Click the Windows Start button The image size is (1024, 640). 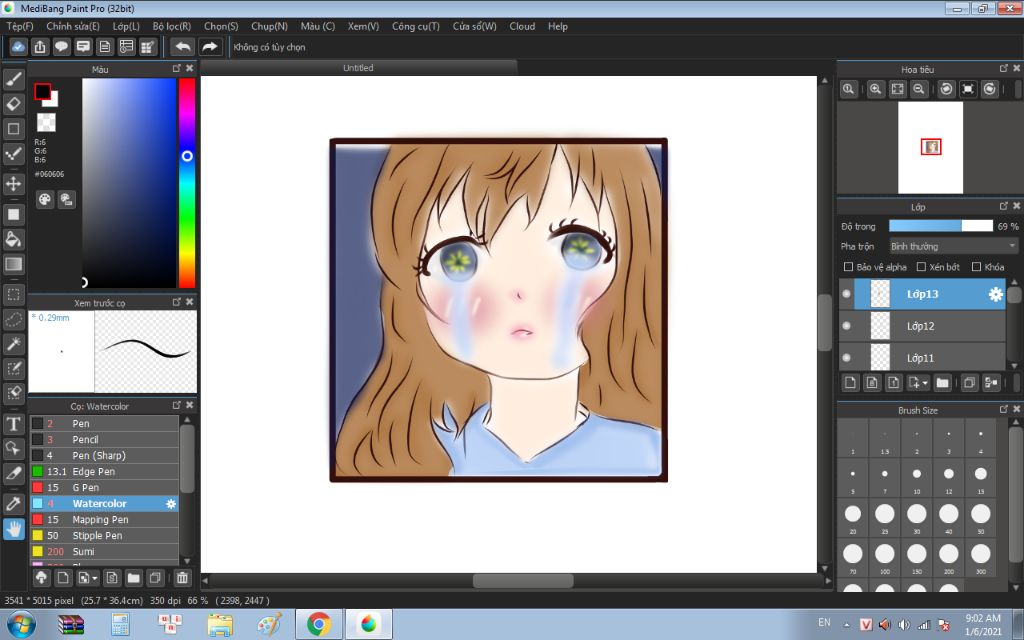[20, 625]
